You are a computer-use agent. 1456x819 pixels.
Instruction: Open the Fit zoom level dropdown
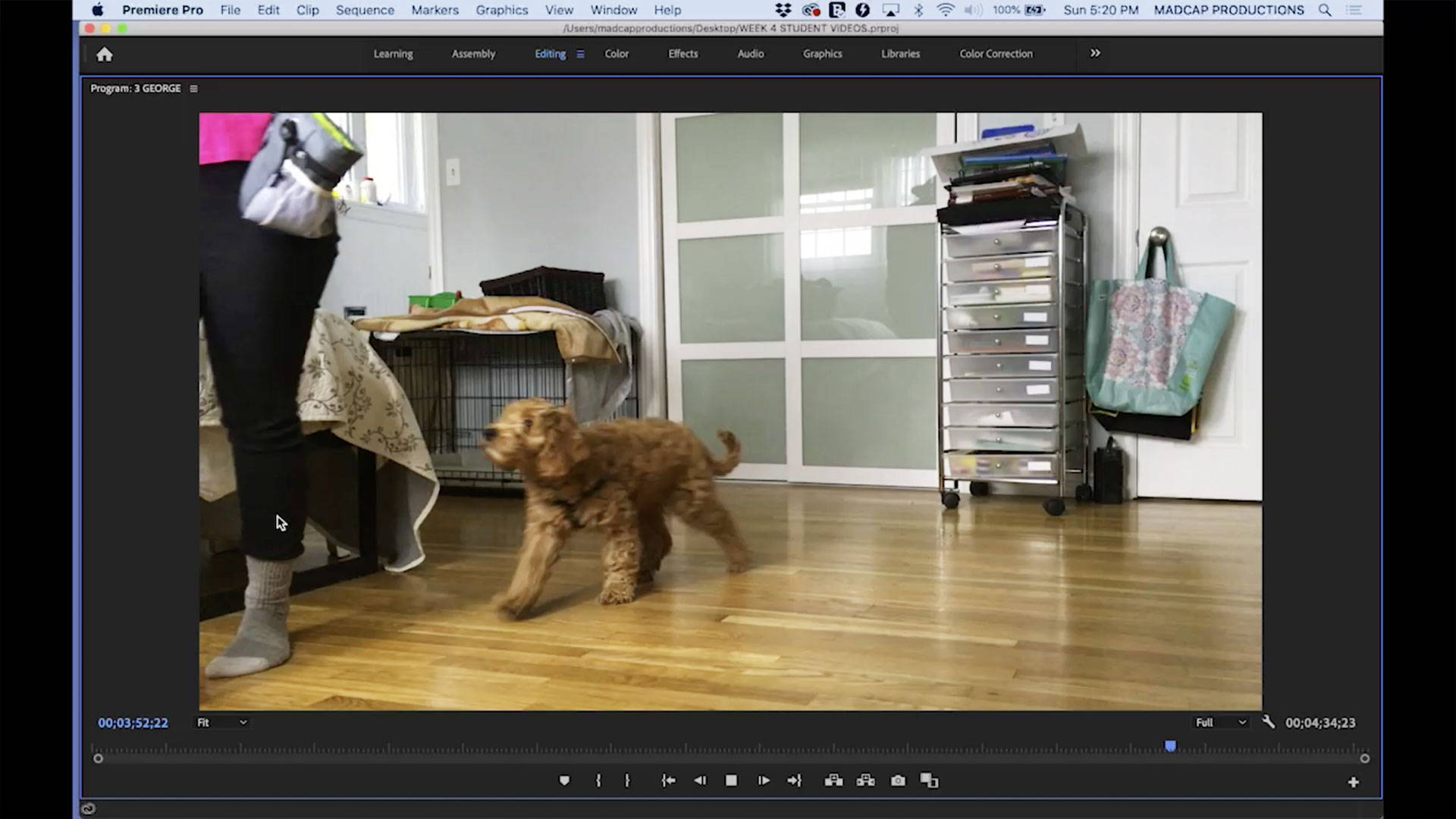click(221, 723)
